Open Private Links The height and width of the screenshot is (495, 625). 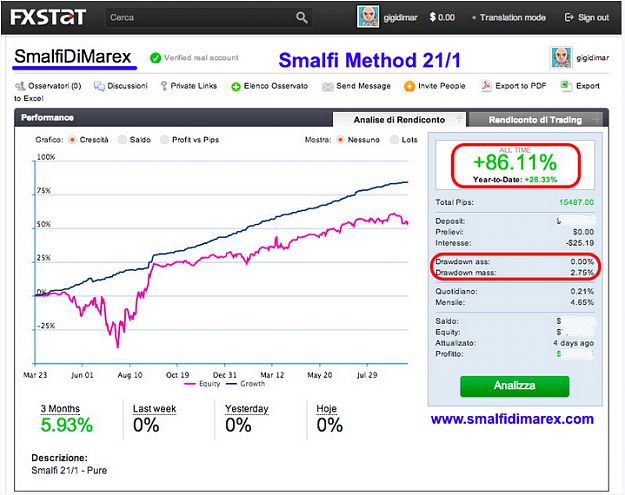pos(194,86)
